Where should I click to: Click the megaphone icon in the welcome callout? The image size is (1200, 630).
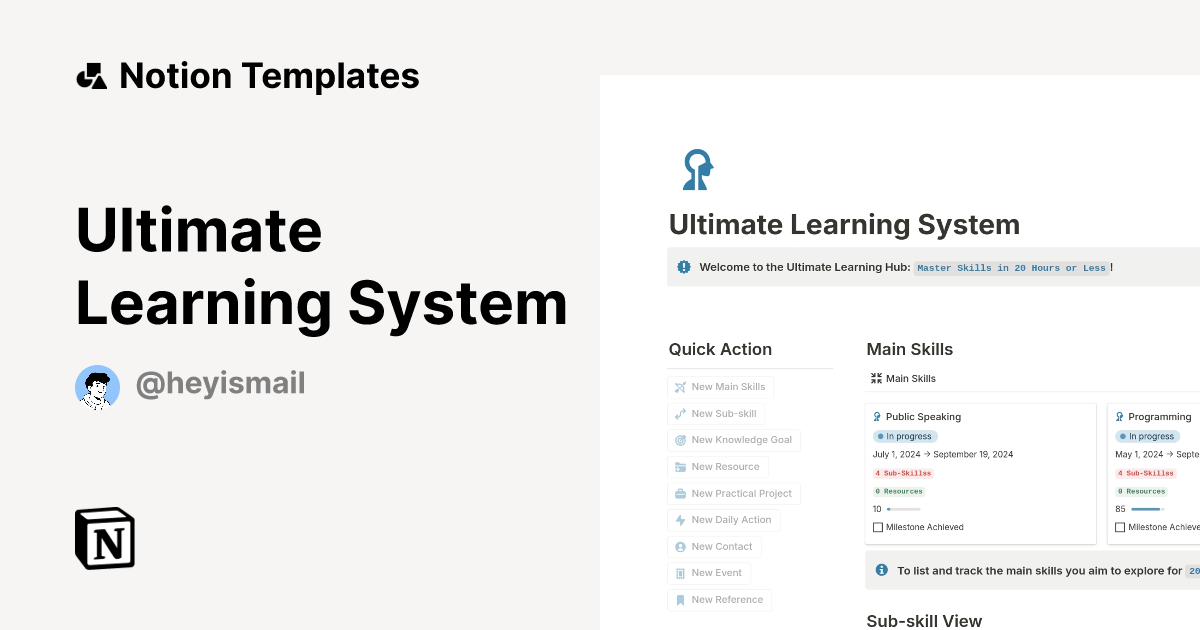point(683,266)
